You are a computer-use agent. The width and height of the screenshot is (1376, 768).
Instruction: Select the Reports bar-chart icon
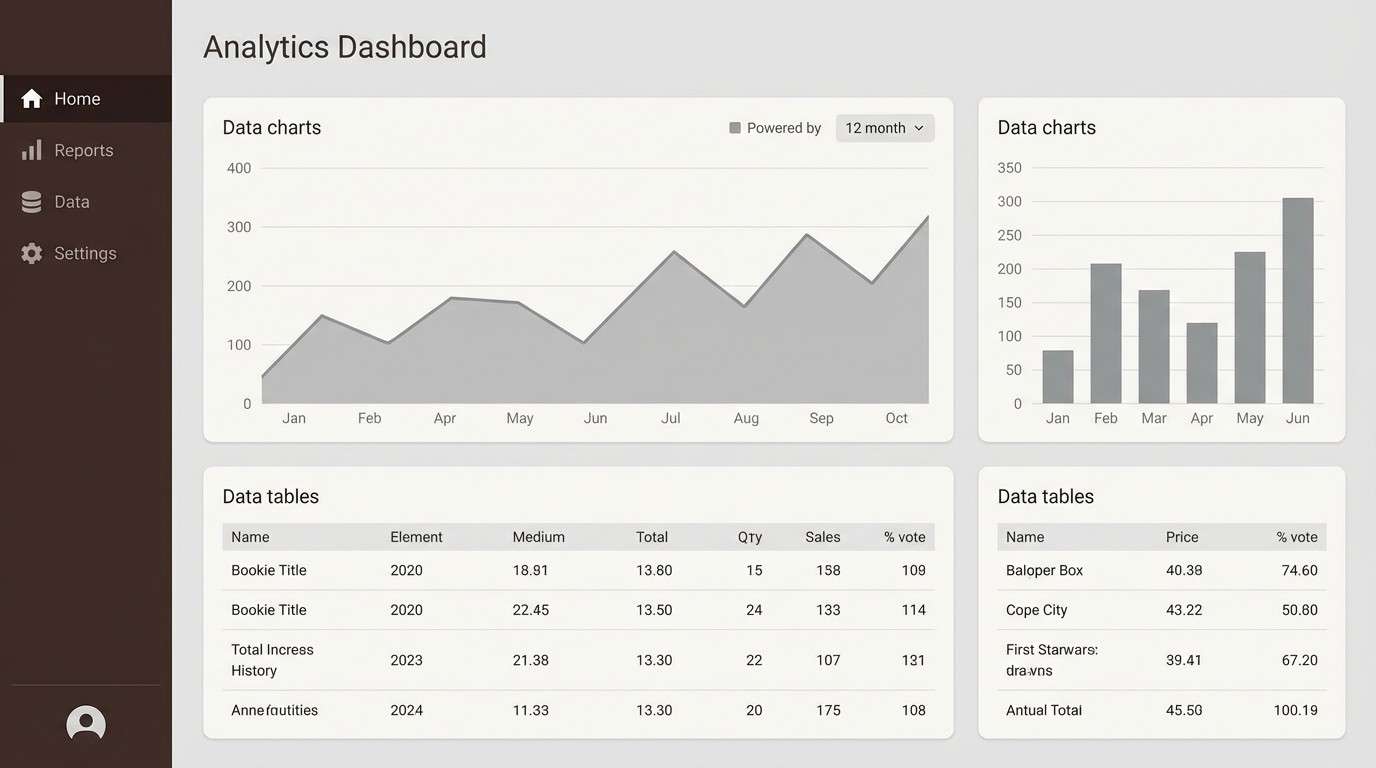[31, 149]
